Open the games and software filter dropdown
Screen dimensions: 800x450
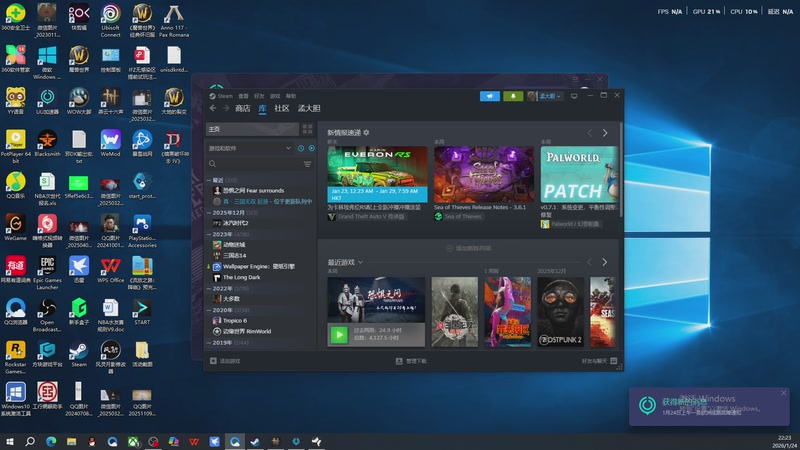pos(249,148)
